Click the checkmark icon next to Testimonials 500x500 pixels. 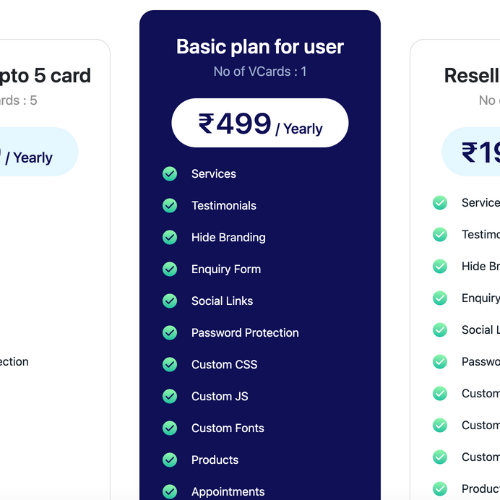[x=170, y=205]
